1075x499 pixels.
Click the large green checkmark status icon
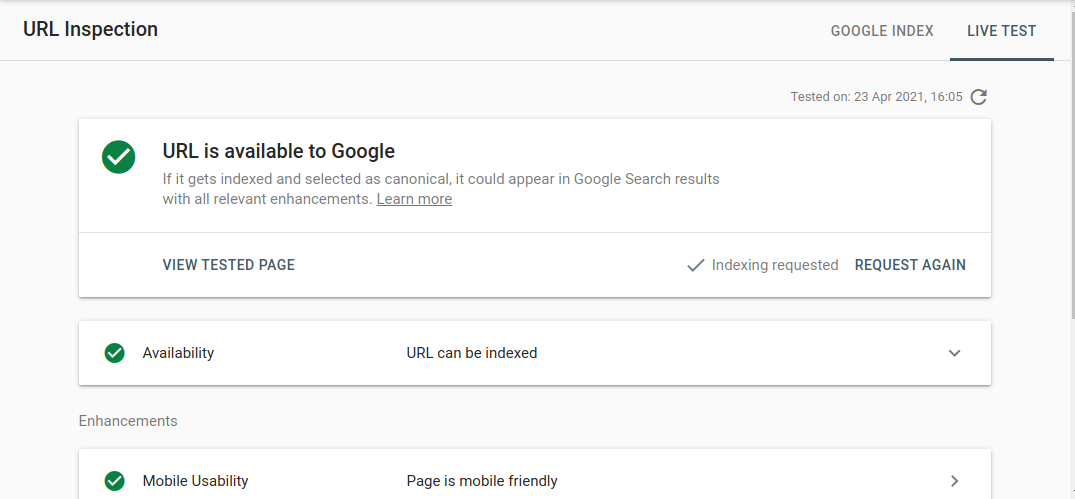(x=119, y=157)
